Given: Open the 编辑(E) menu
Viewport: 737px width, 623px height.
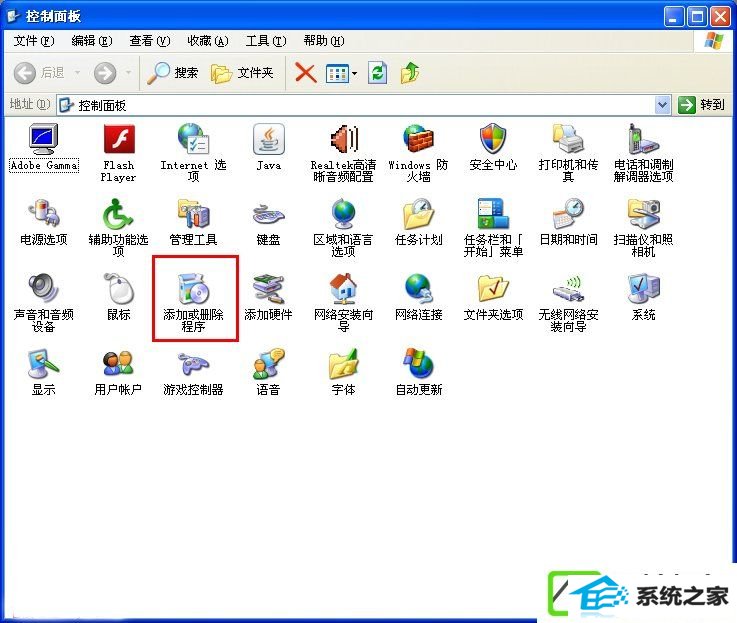Looking at the screenshot, I should [x=92, y=41].
